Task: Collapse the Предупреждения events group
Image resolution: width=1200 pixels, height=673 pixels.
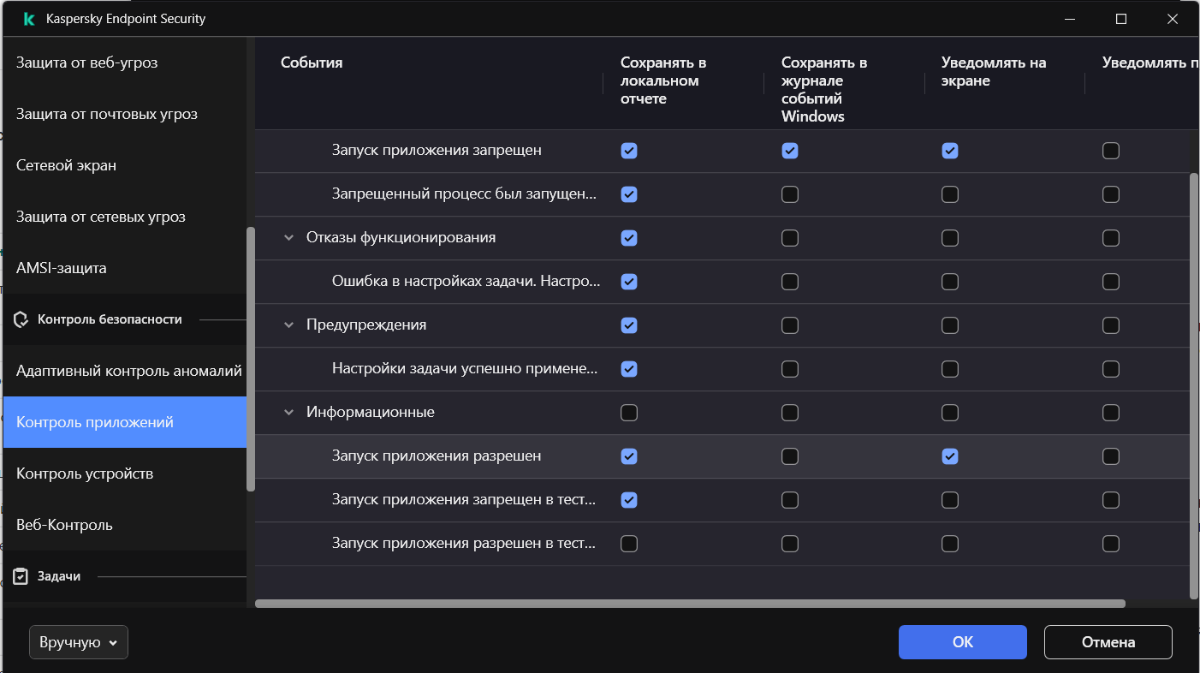Action: tap(289, 325)
